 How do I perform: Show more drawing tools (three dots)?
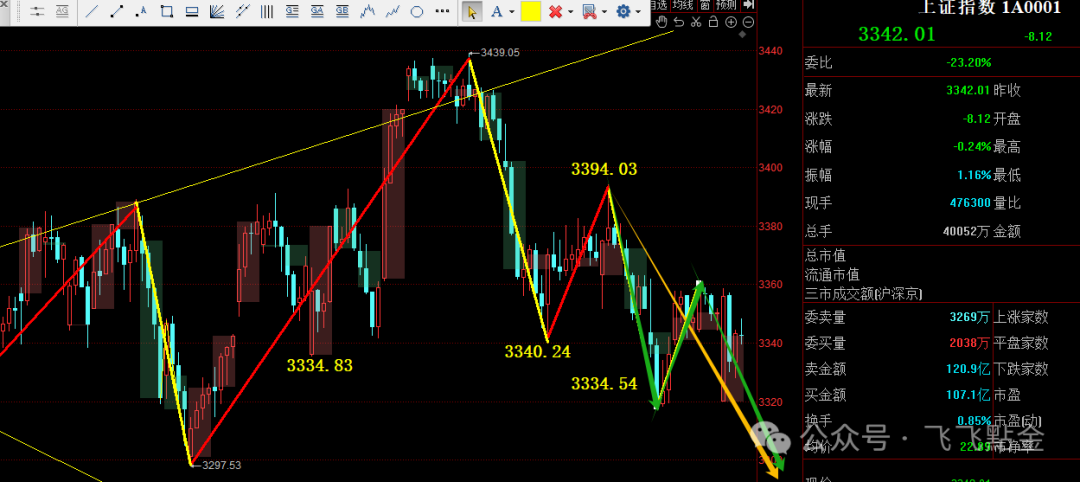coord(442,11)
